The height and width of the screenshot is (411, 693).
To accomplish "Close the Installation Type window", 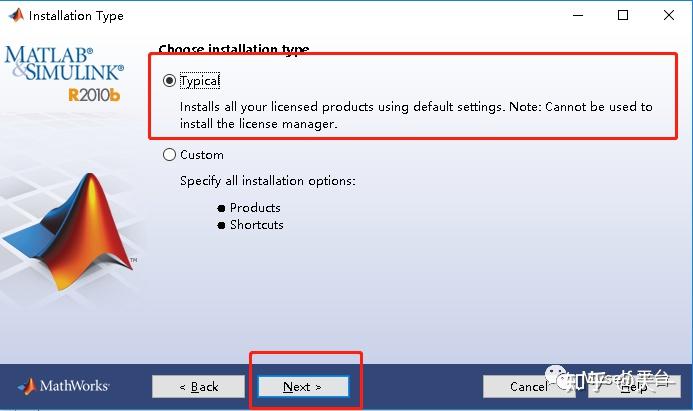I will 669,15.
